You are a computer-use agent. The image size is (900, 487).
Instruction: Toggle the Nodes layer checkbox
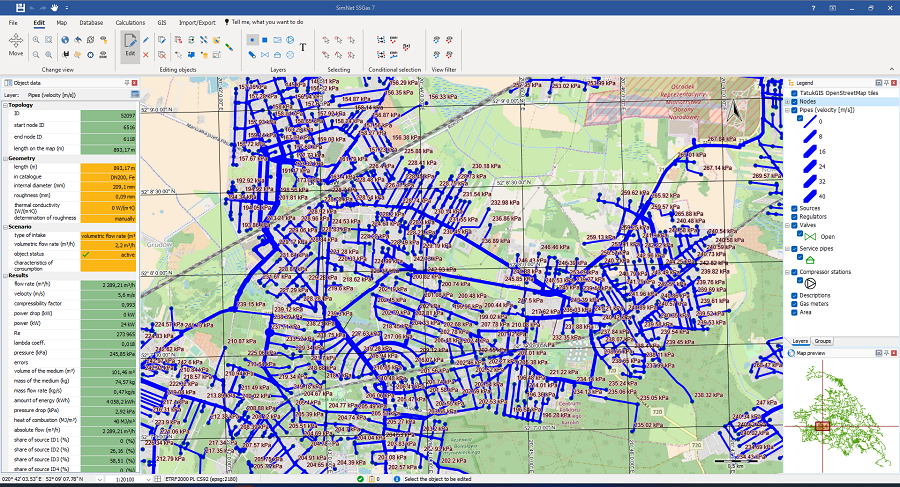point(794,102)
